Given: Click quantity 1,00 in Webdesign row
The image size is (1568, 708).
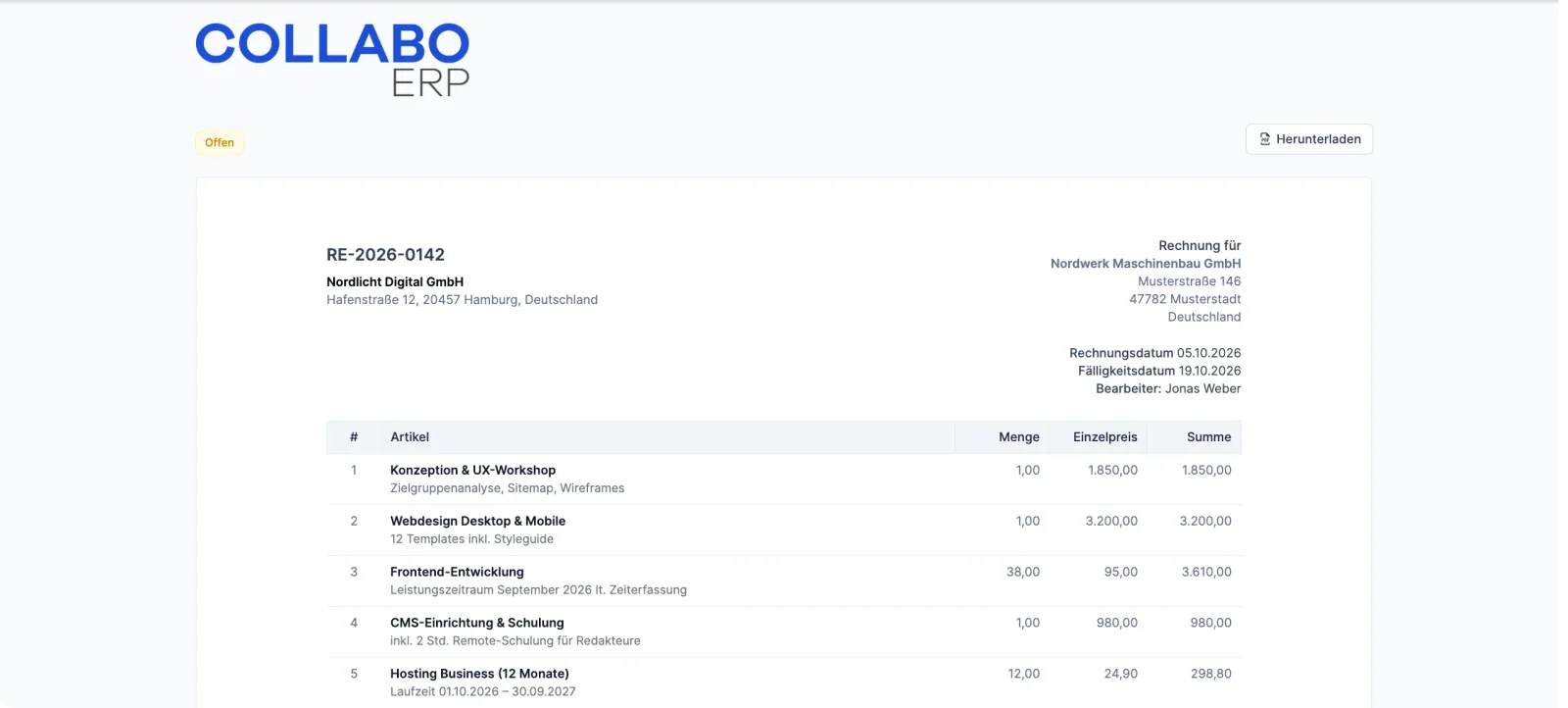Looking at the screenshot, I should coord(1028,522).
